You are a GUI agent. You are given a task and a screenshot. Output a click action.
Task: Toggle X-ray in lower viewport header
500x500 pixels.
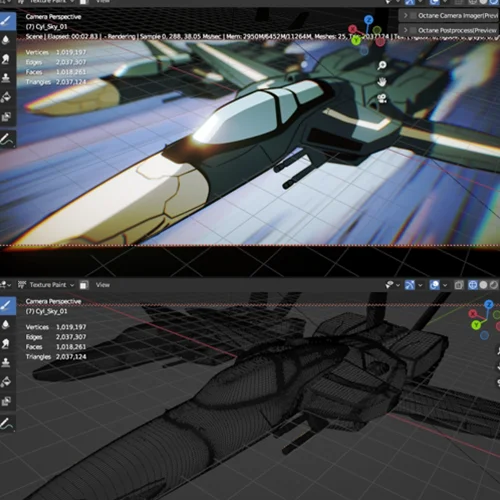tap(459, 285)
